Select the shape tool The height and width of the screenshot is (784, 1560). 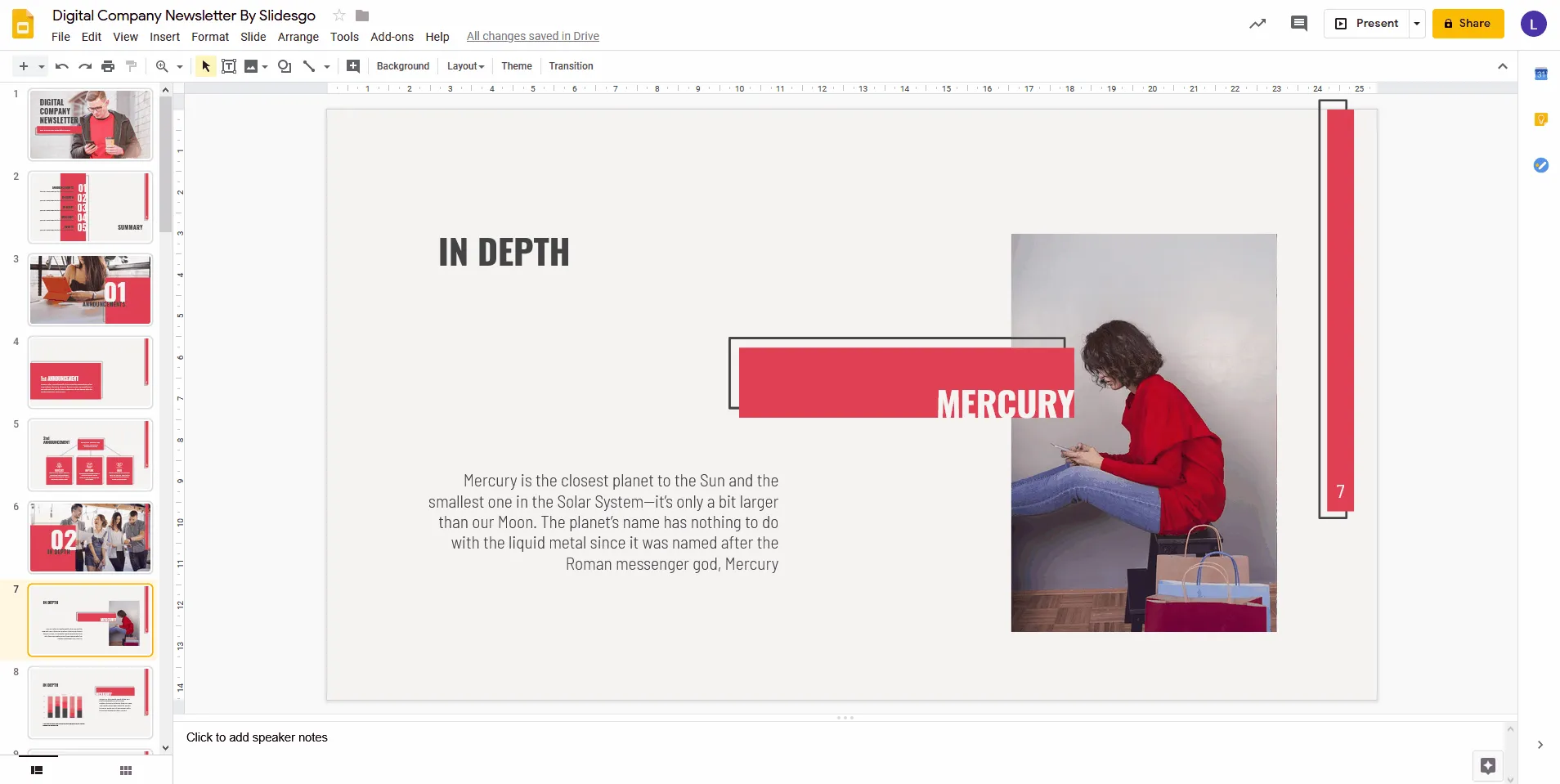(285, 66)
